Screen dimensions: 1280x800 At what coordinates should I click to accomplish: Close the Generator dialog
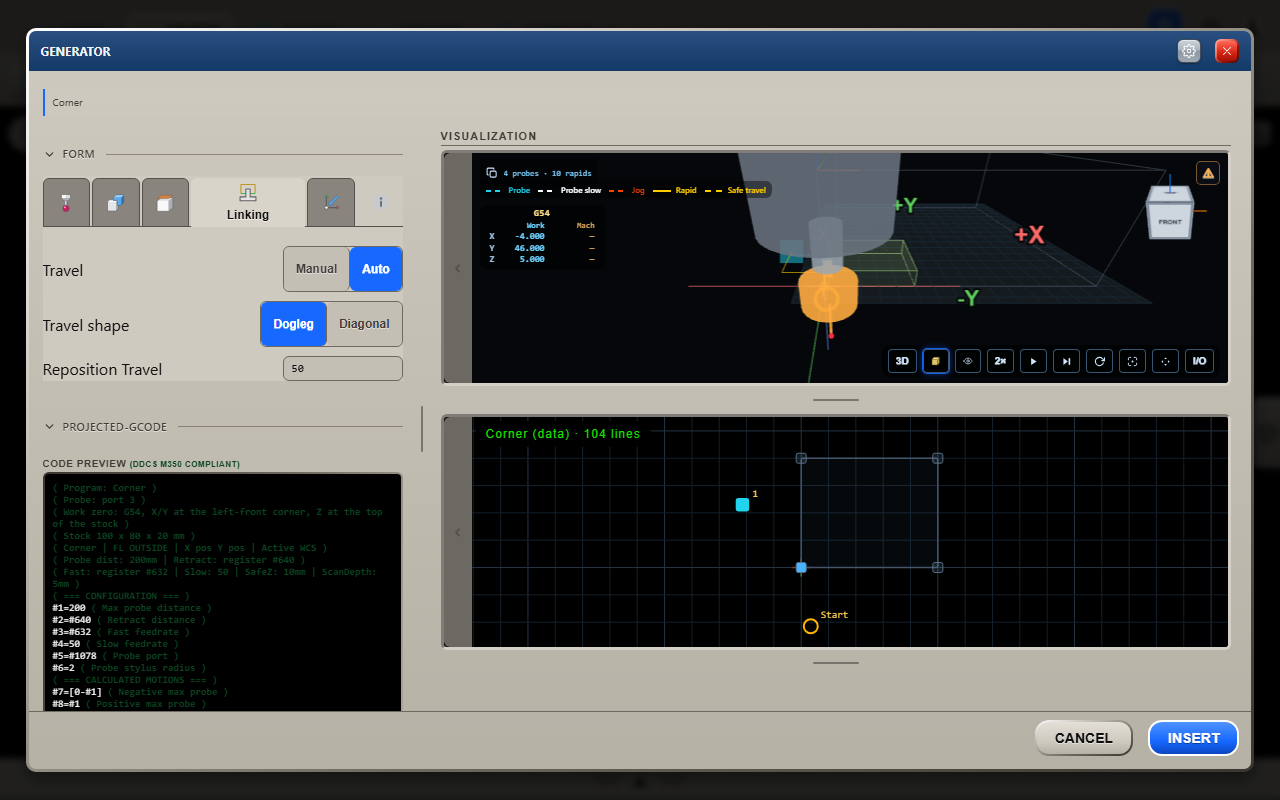click(1227, 51)
